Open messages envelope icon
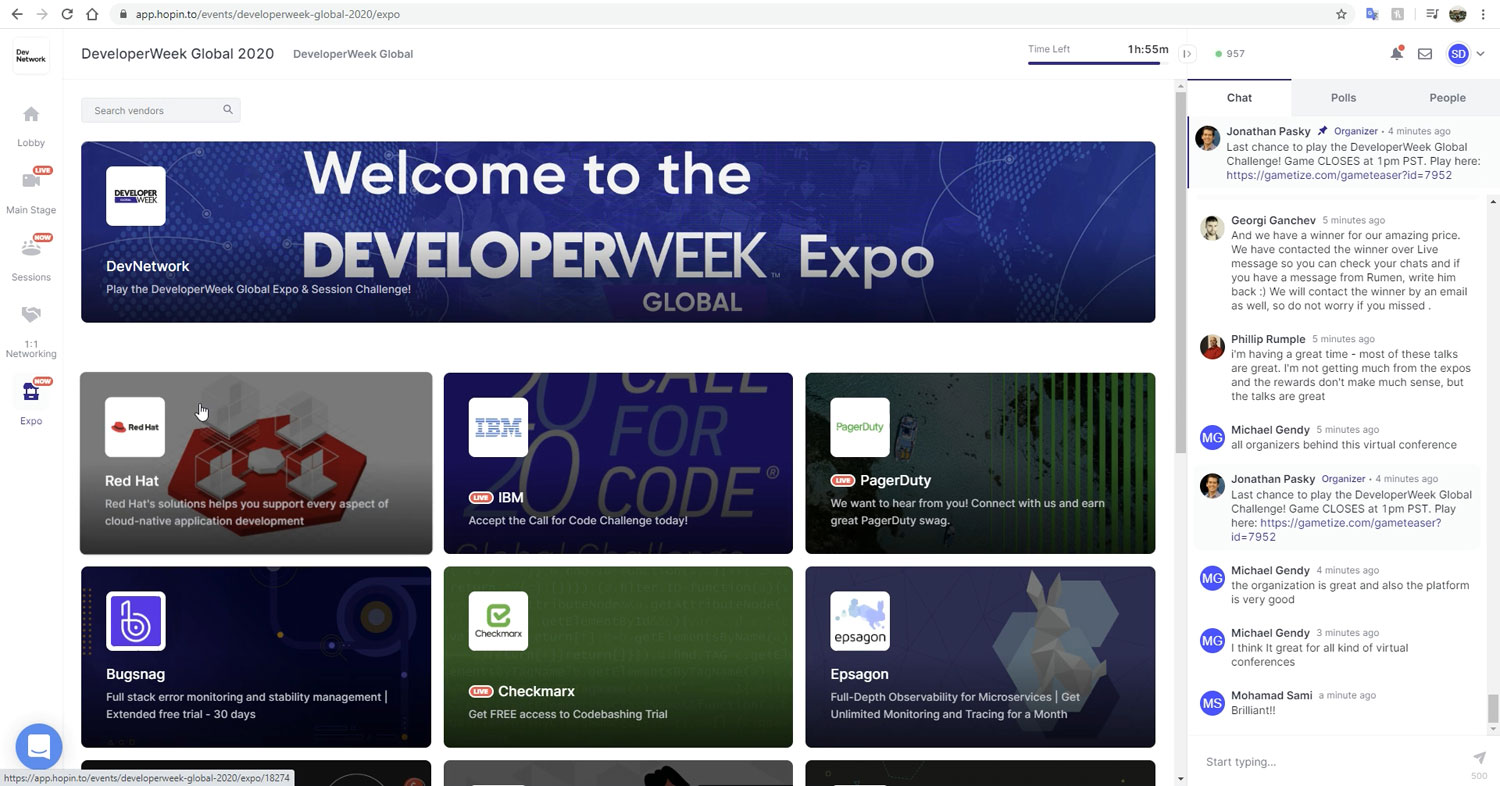 1425,54
